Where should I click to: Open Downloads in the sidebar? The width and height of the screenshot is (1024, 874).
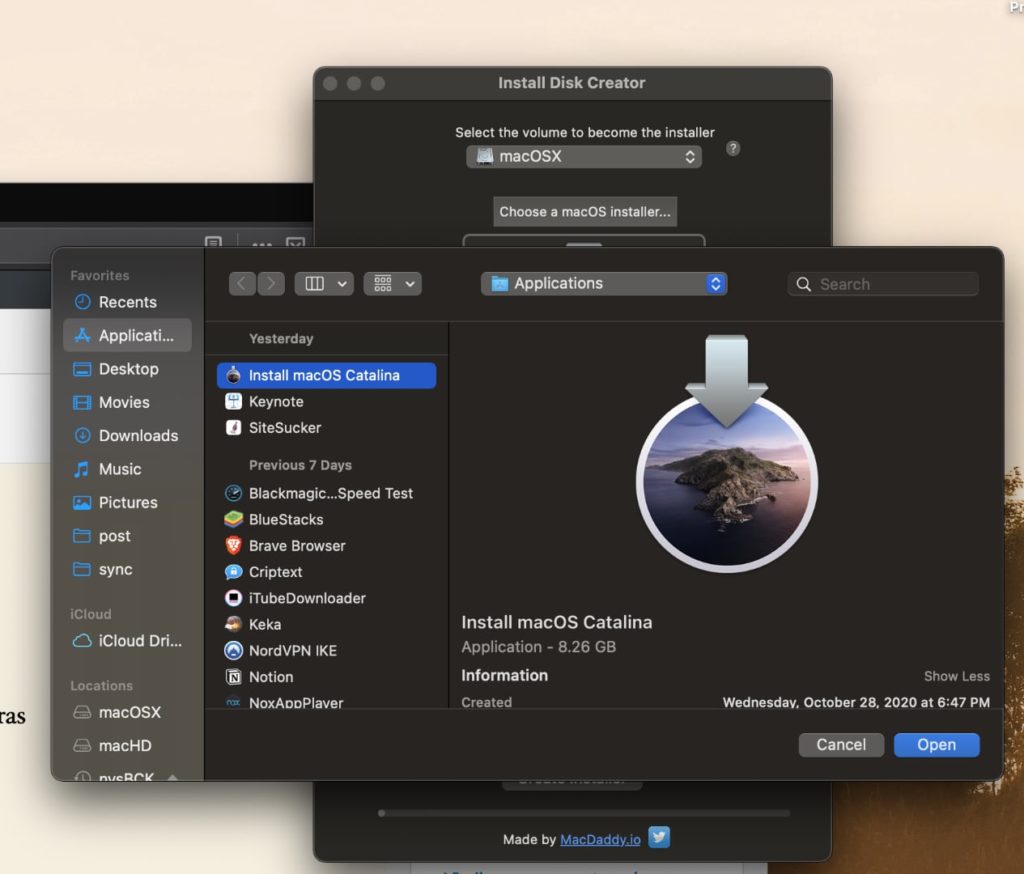(127, 435)
